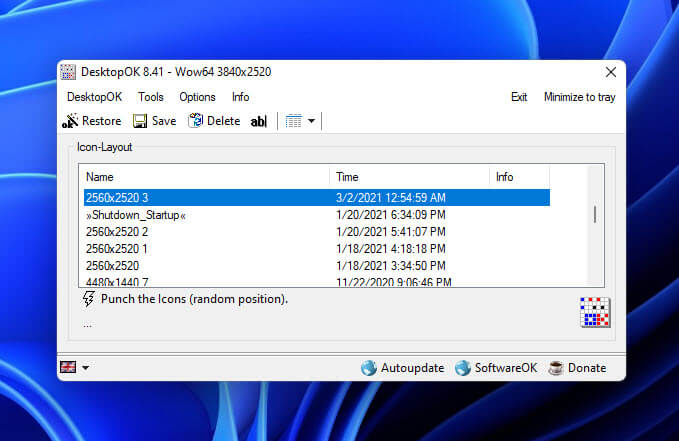Sort by the Time column header
Image resolution: width=679 pixels, height=441 pixels.
click(x=409, y=177)
